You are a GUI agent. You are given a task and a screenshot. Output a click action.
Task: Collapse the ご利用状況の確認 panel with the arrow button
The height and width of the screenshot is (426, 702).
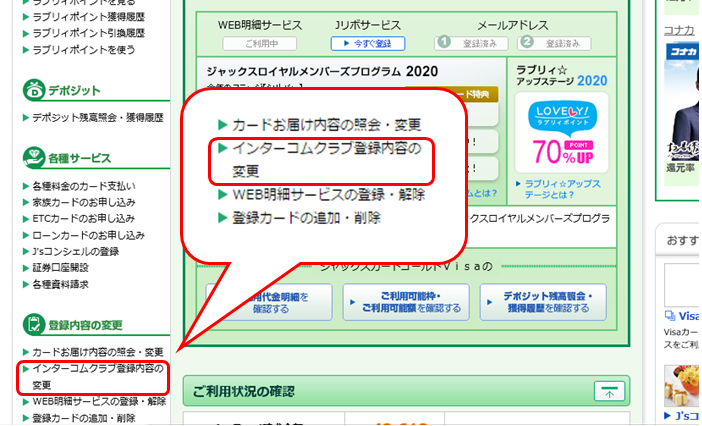609,392
